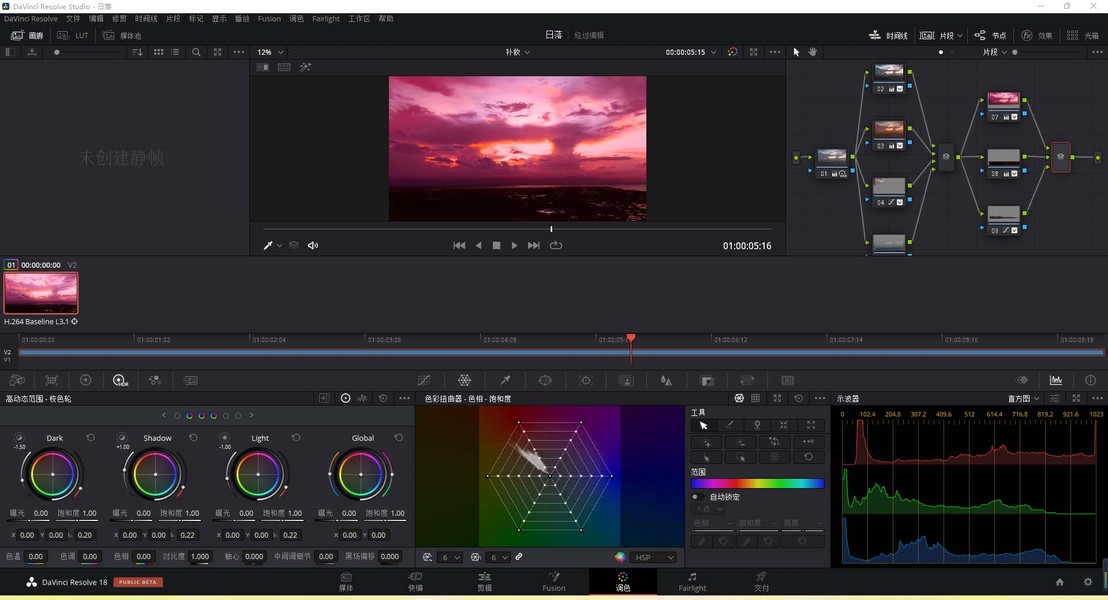This screenshot has width=1108, height=600.
Task: Show the Scopes panel
Action: click(1056, 380)
